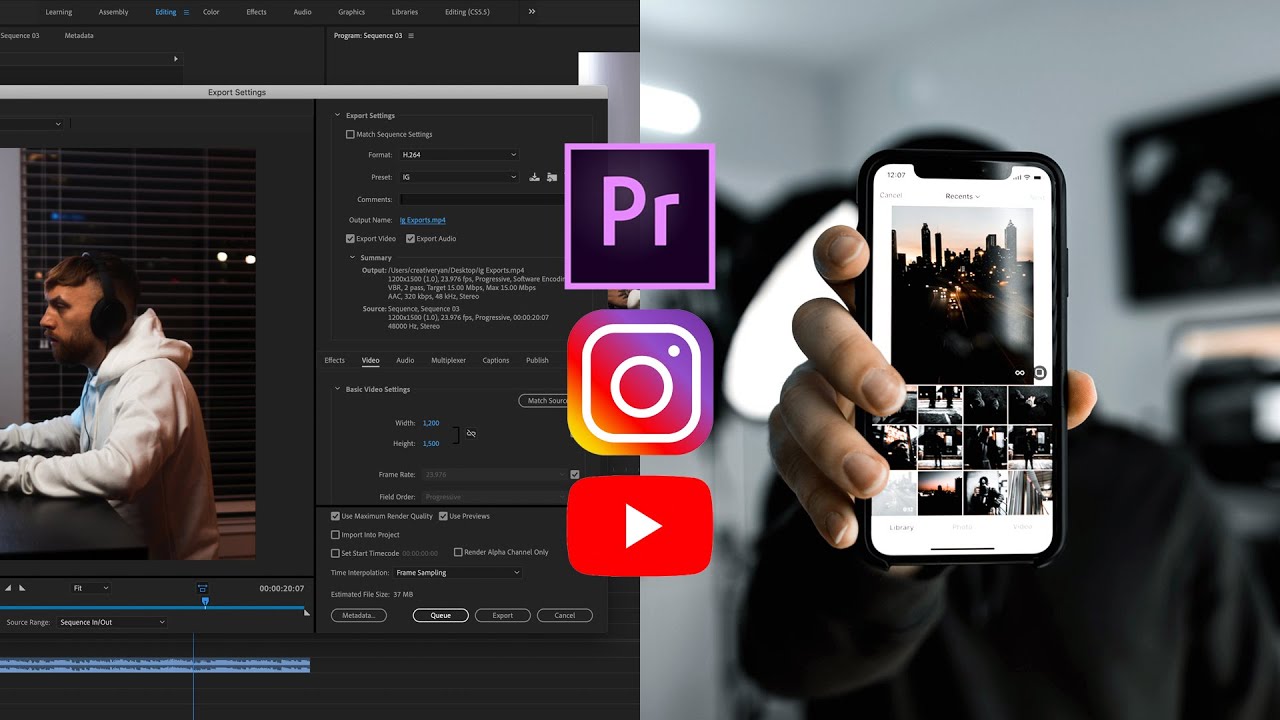1280x720 pixels.
Task: Select the Video export tab
Action: coord(370,360)
